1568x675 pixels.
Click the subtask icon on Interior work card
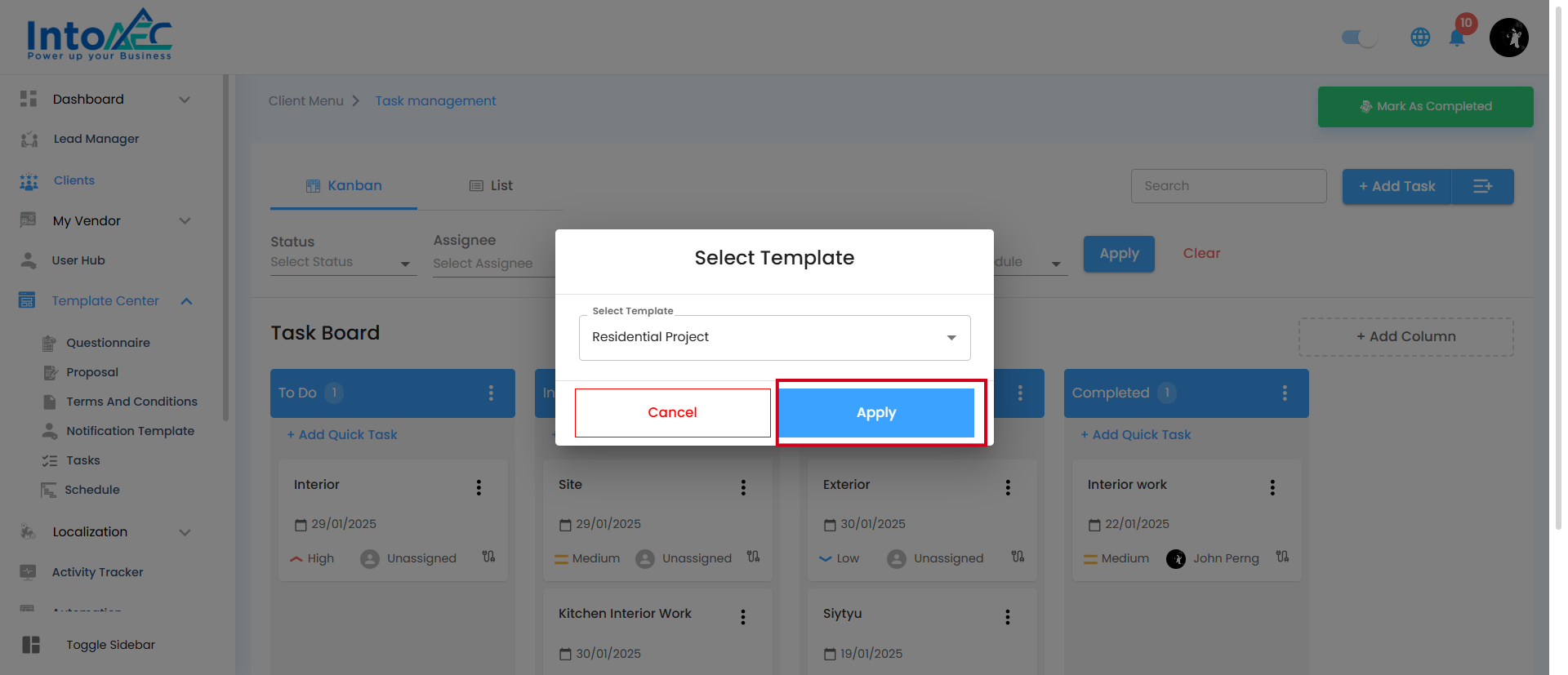pos(1283,557)
